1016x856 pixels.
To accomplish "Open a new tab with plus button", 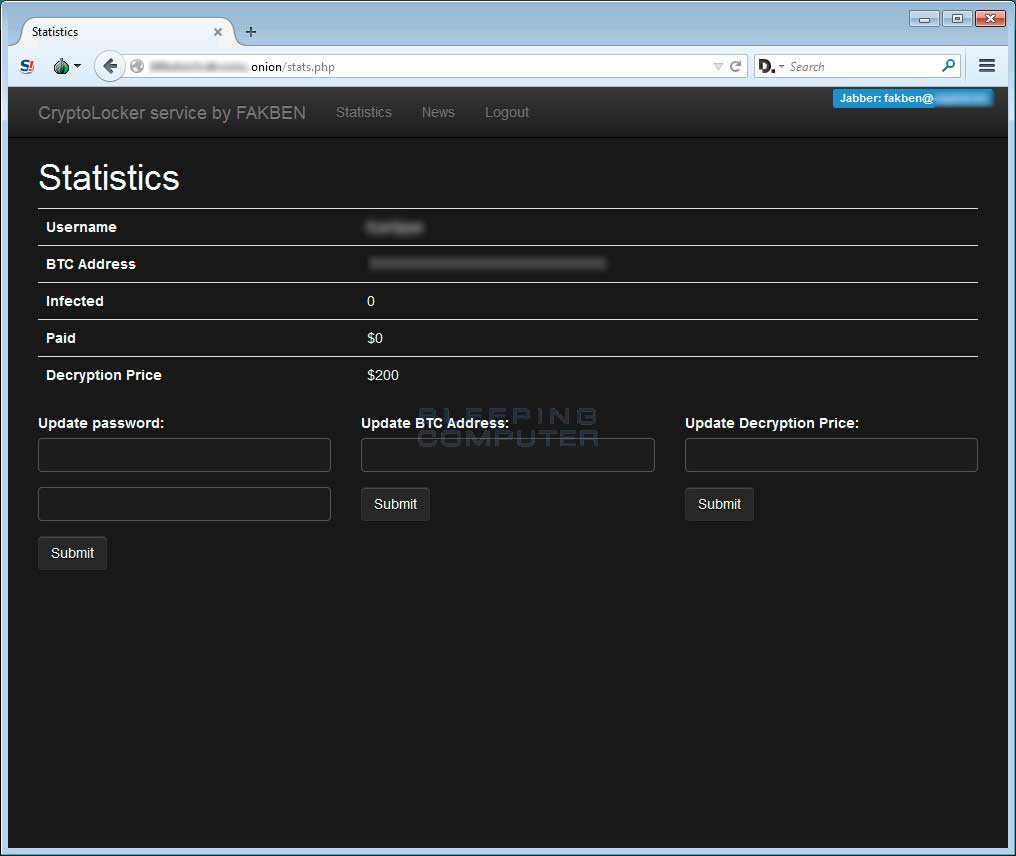I will point(251,32).
